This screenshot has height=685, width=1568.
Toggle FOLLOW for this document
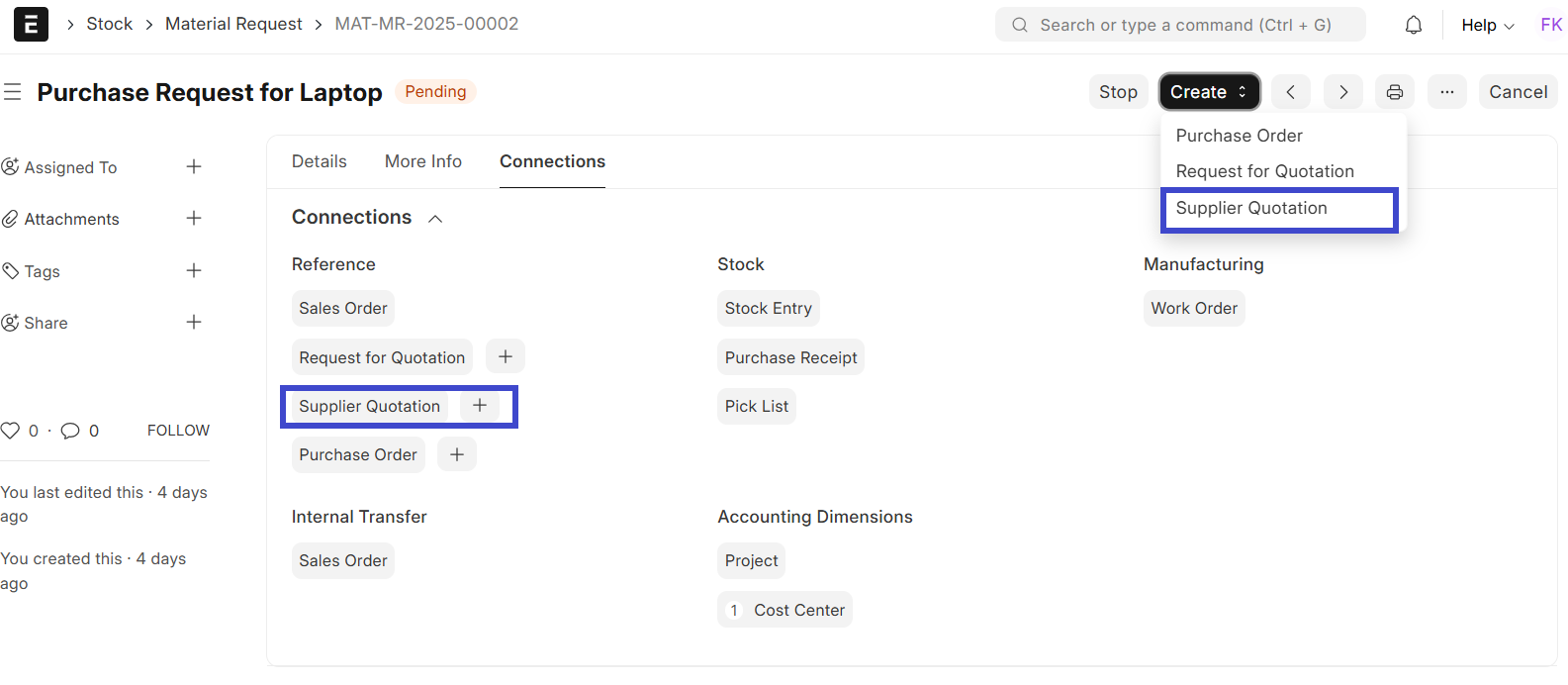point(178,431)
